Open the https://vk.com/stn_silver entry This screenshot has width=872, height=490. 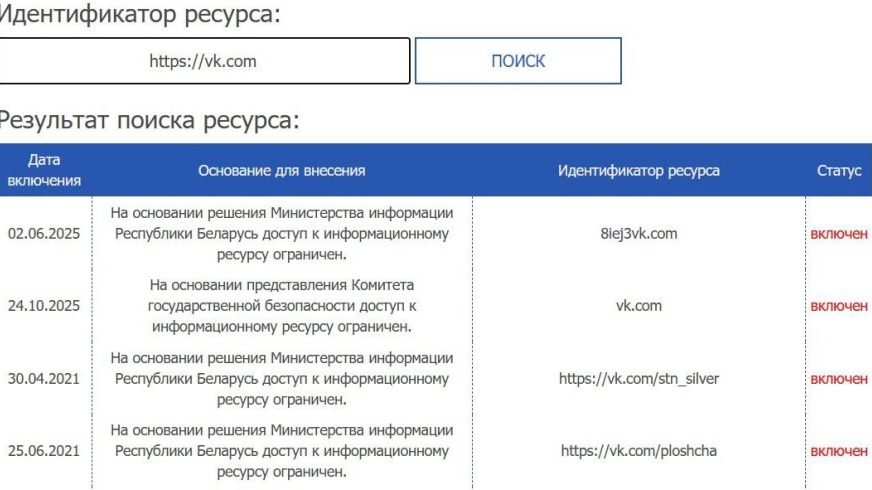[638, 379]
